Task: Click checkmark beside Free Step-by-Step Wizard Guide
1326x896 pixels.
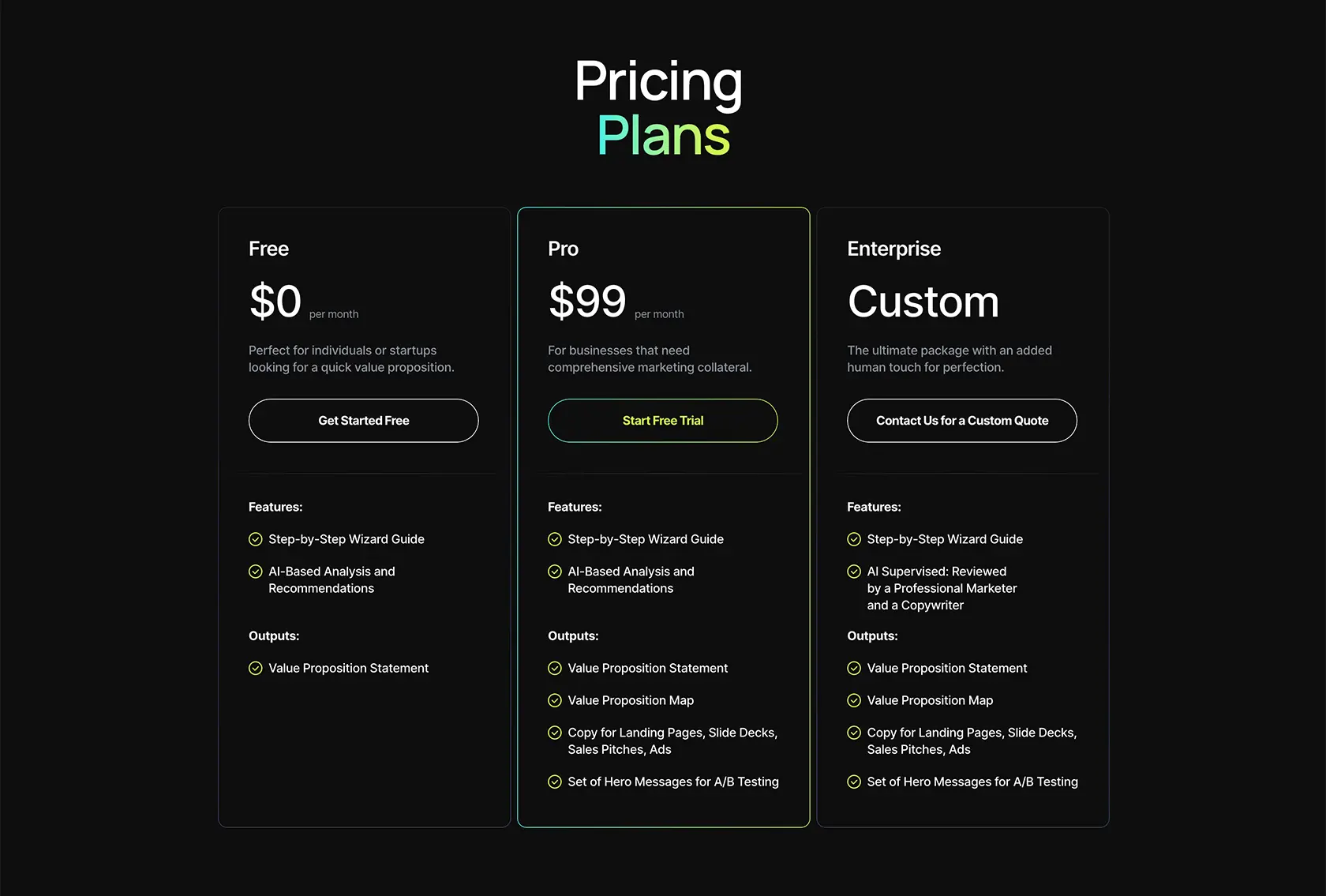Action: tap(256, 539)
